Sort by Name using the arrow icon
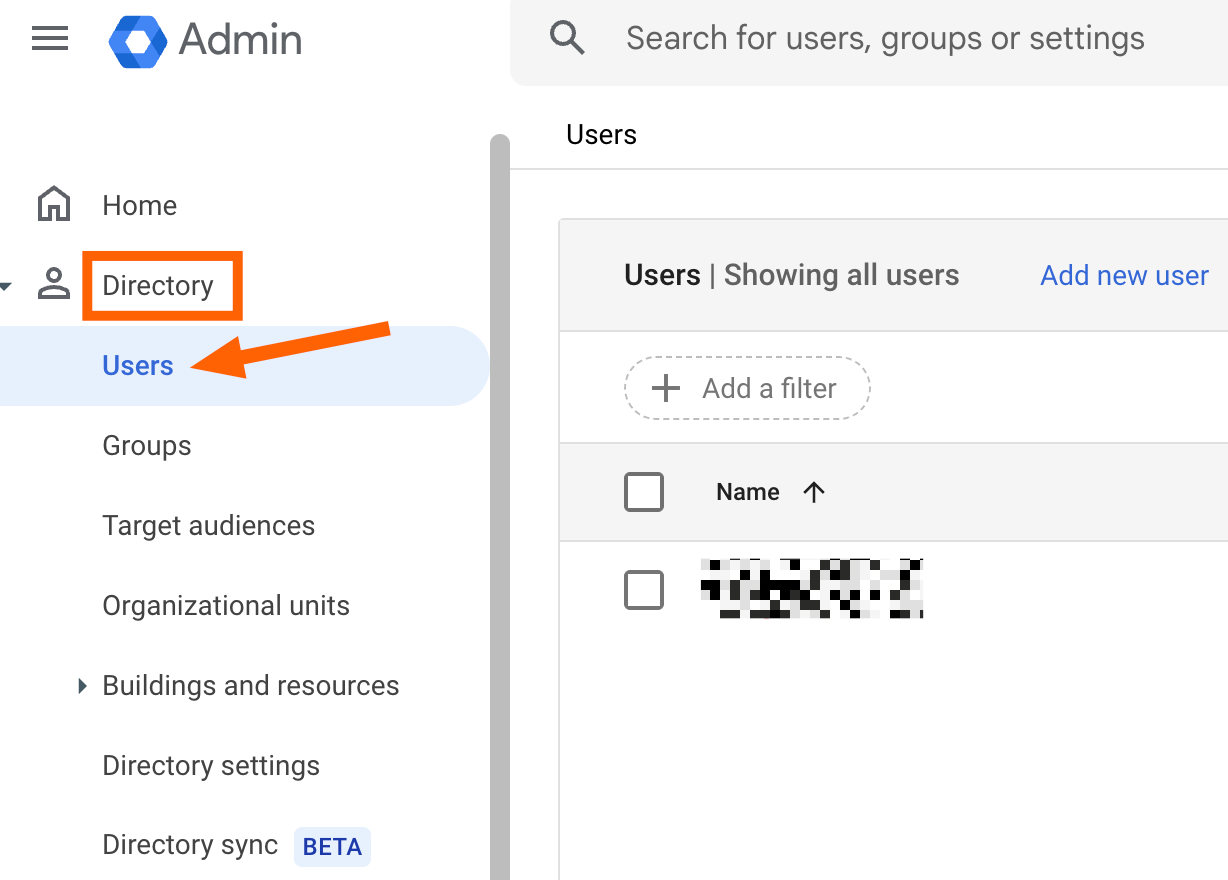The width and height of the screenshot is (1228, 880). point(814,492)
